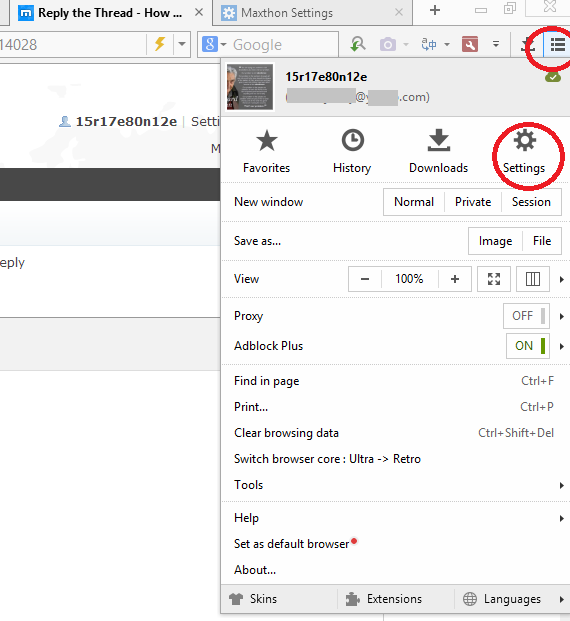Expand the View submenu arrow

click(x=562, y=280)
